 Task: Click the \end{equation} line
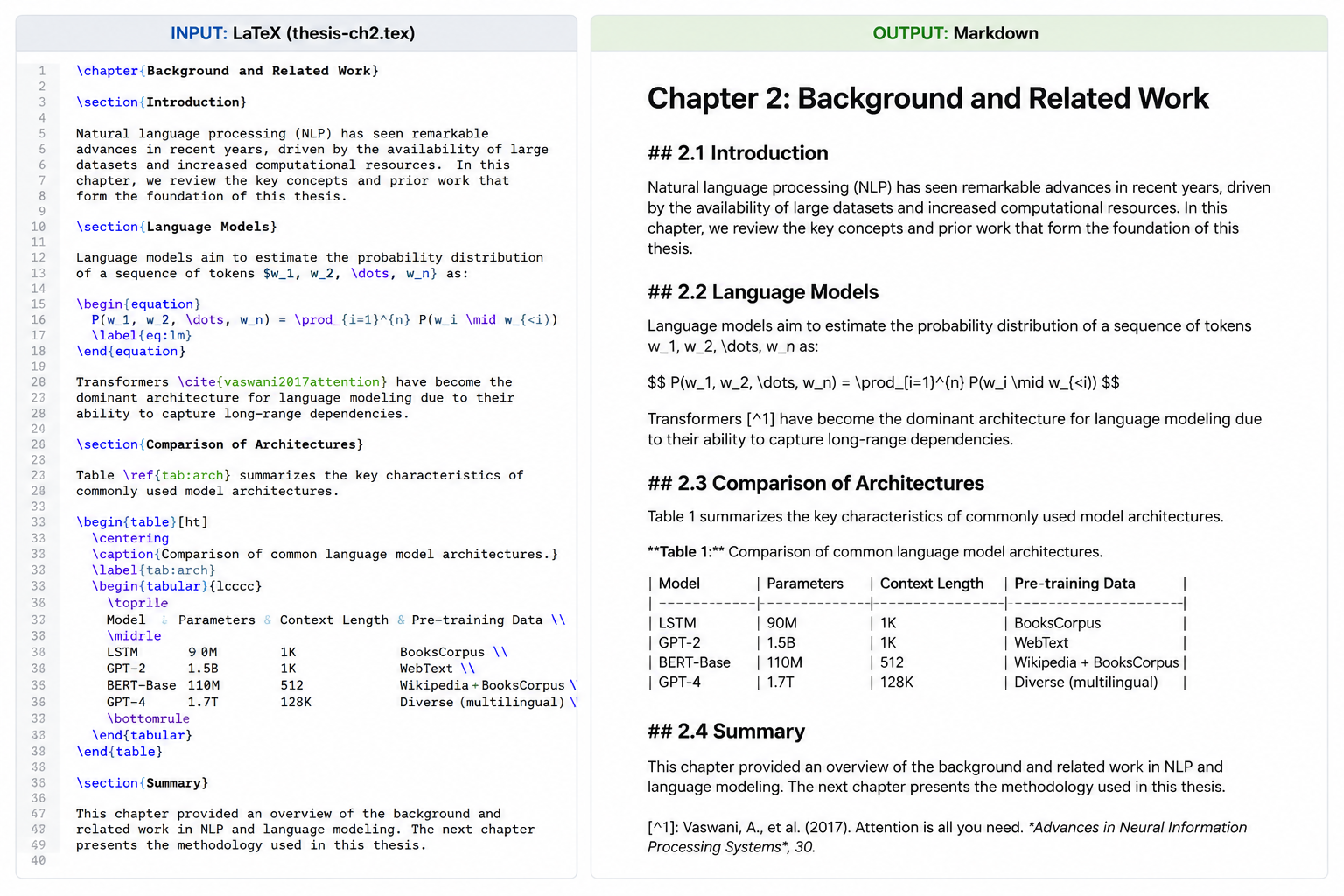131,351
